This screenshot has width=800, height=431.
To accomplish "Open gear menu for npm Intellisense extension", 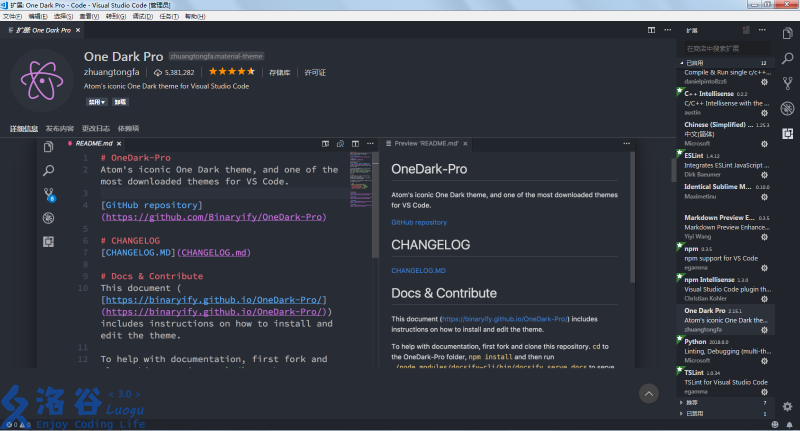I will [x=764, y=299].
